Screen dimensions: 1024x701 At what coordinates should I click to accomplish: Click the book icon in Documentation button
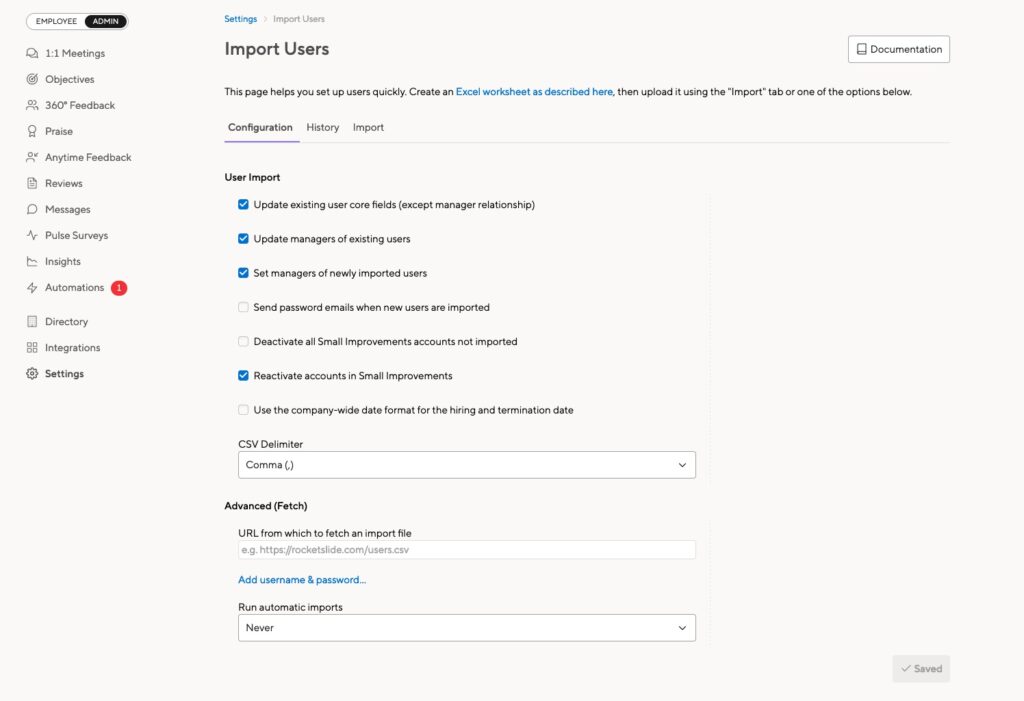(861, 49)
